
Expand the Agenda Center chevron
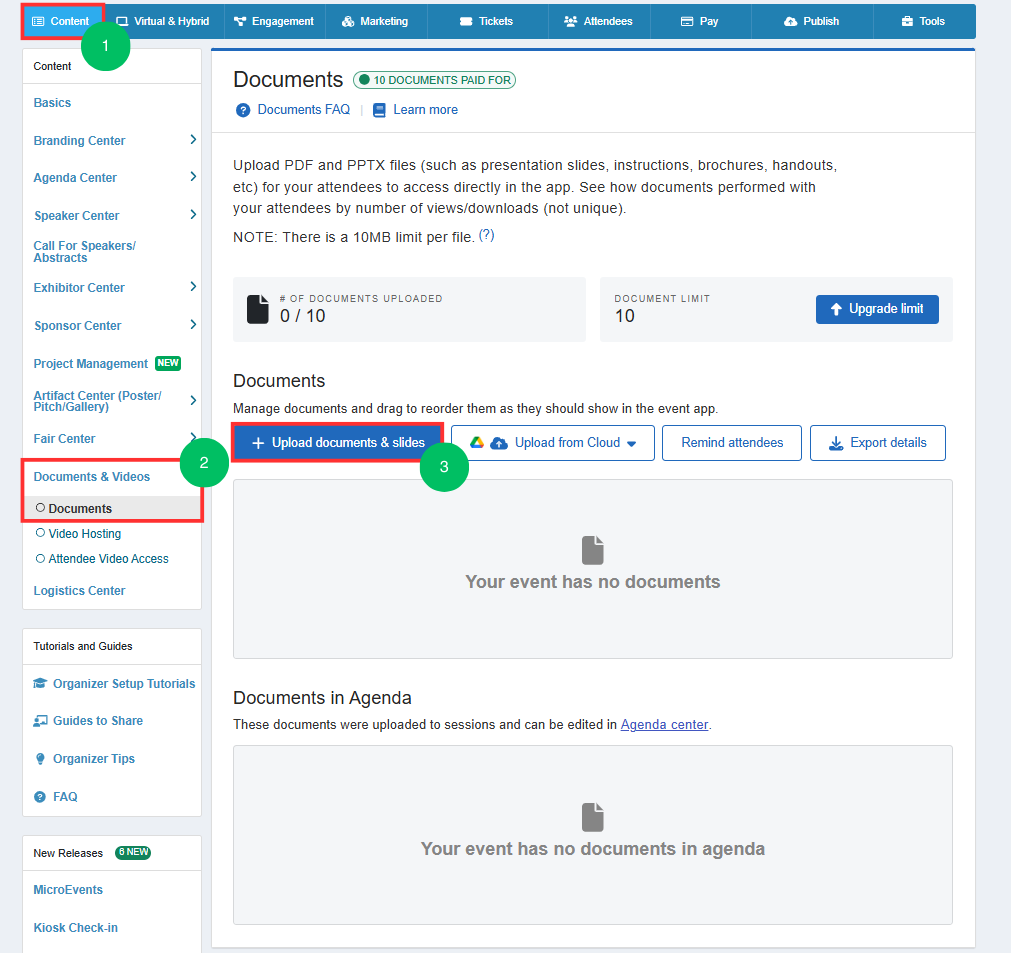pos(192,178)
